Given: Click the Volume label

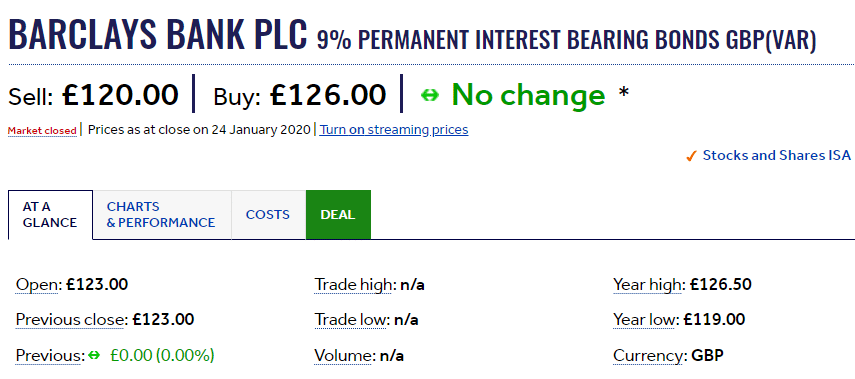Looking at the screenshot, I should point(344,356).
